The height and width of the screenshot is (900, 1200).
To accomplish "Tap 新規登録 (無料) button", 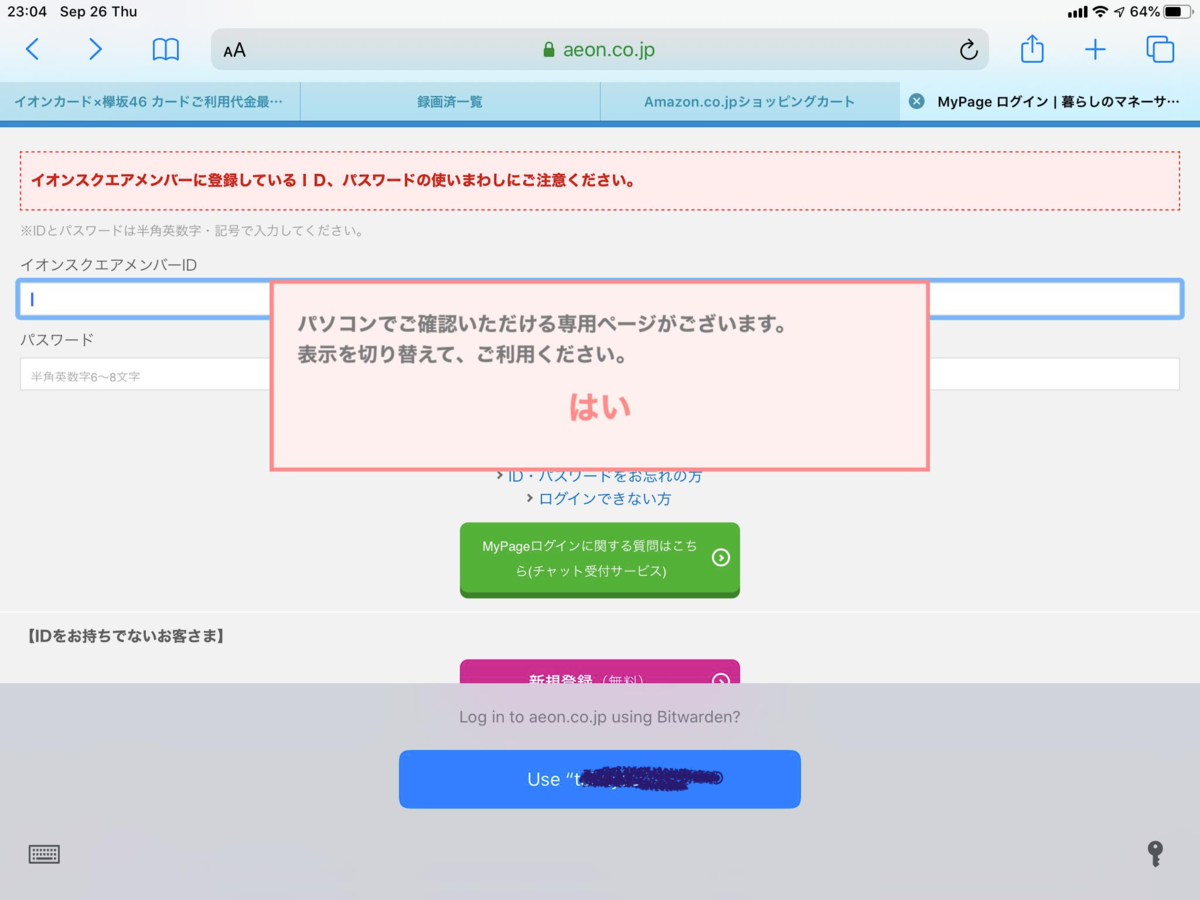I will point(600,672).
